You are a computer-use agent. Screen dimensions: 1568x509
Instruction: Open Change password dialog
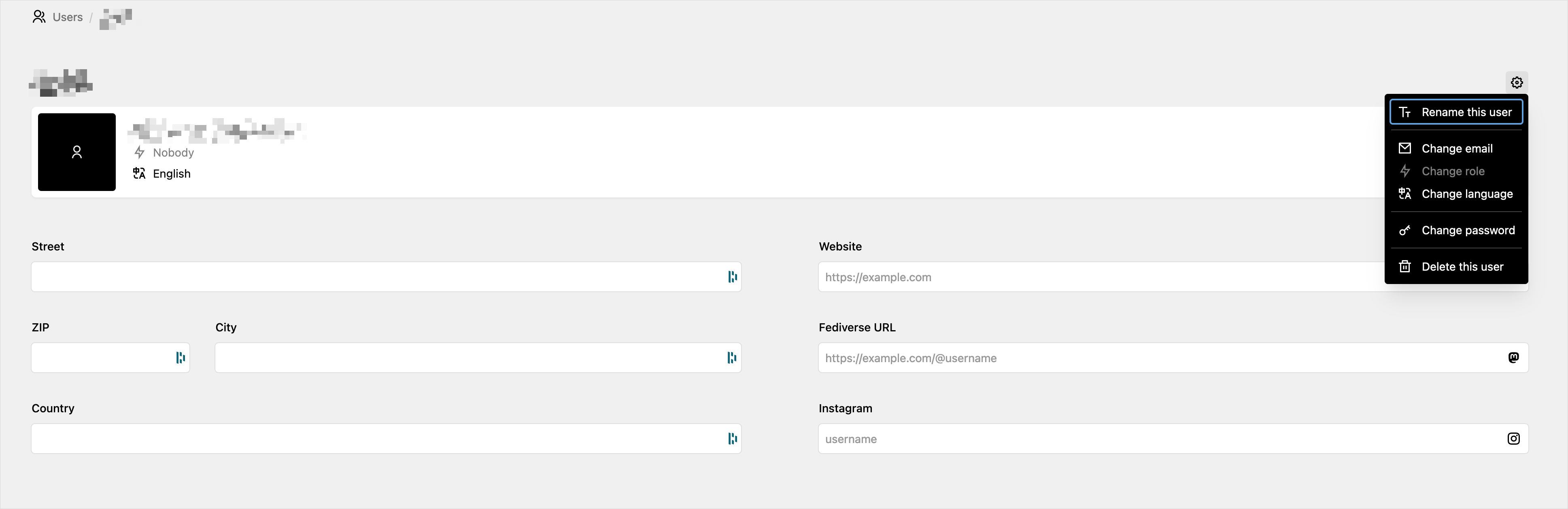pyautogui.click(x=1456, y=231)
